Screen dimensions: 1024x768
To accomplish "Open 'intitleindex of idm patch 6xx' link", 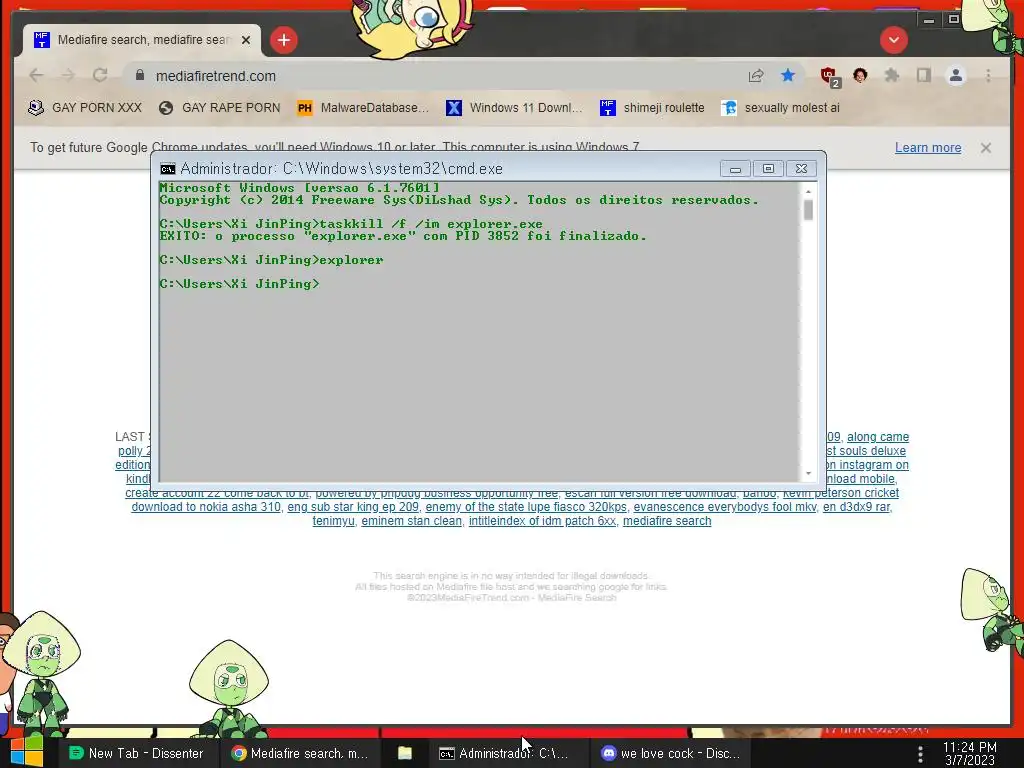I will (542, 521).
